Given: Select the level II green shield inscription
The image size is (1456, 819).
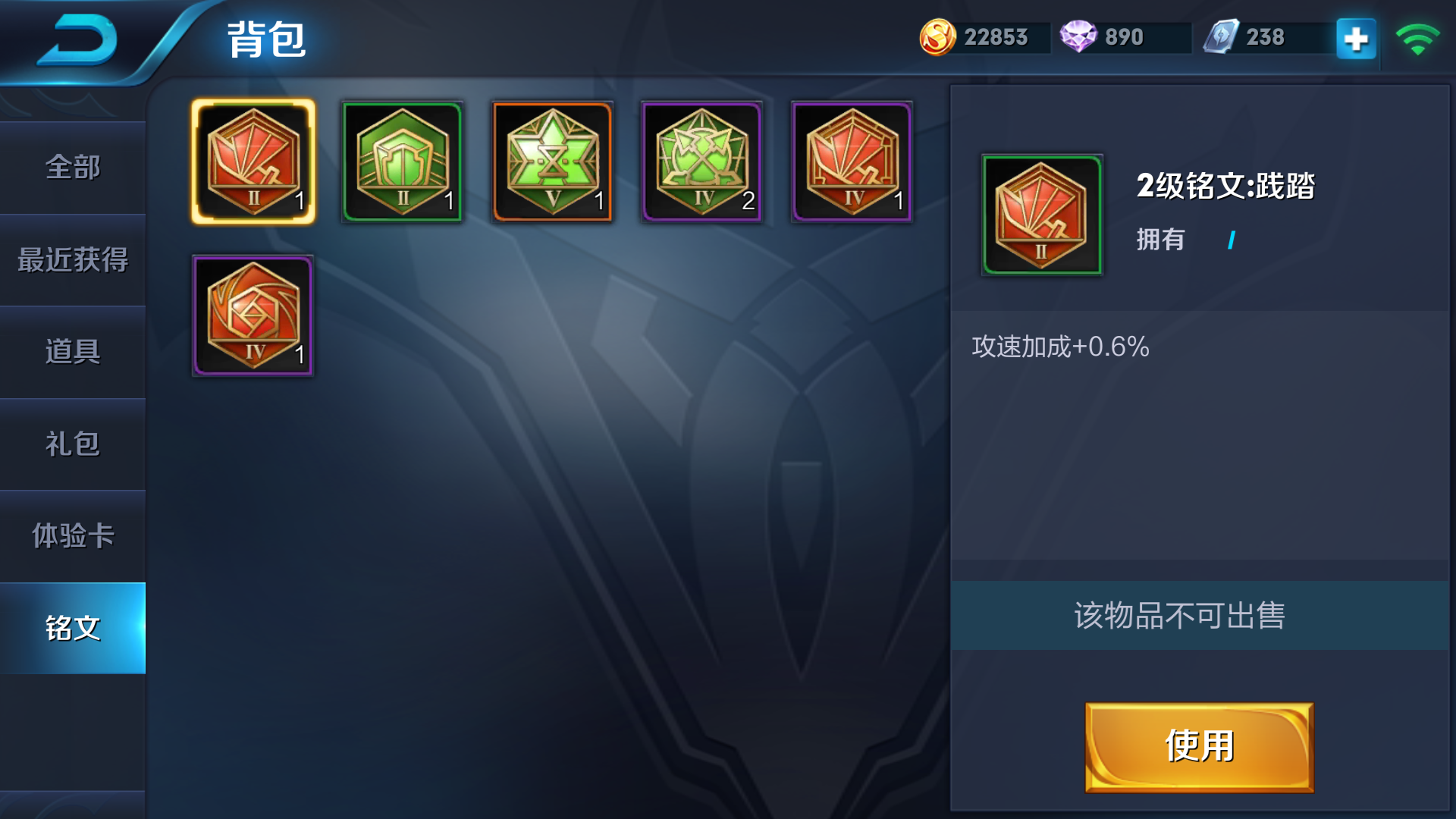Looking at the screenshot, I should [x=403, y=162].
